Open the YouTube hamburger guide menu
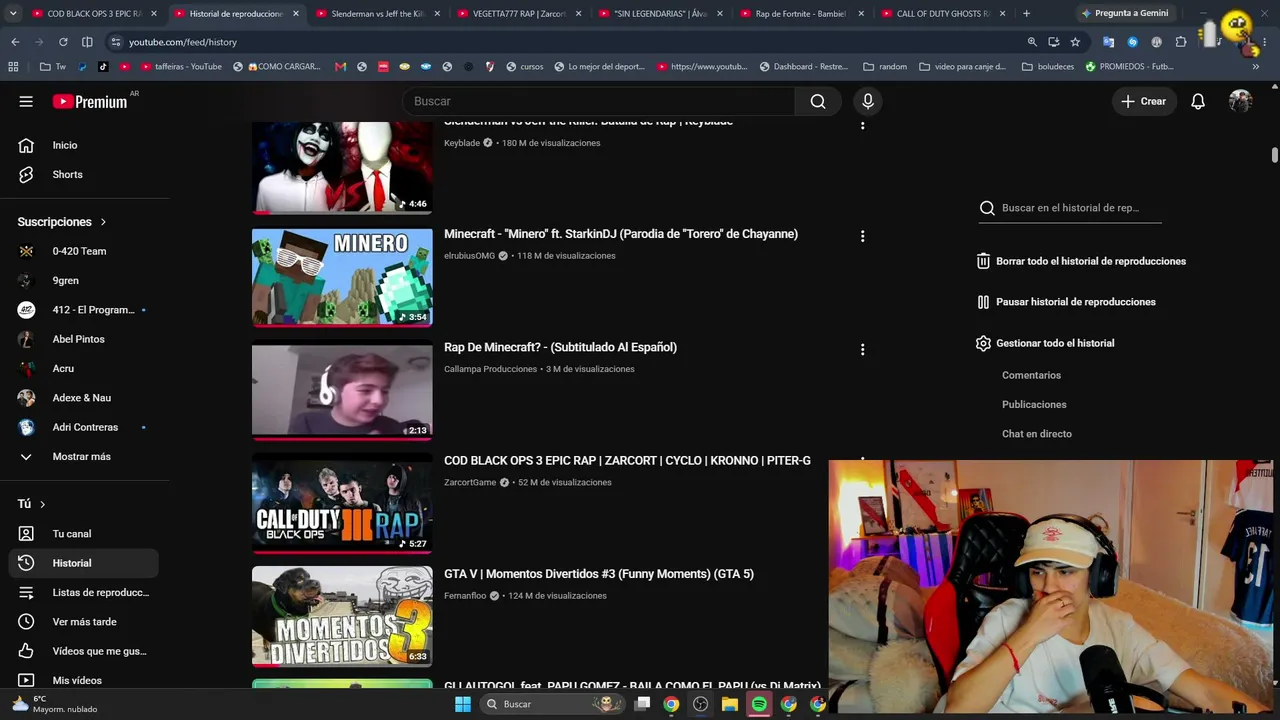The height and width of the screenshot is (720, 1280). (26, 101)
